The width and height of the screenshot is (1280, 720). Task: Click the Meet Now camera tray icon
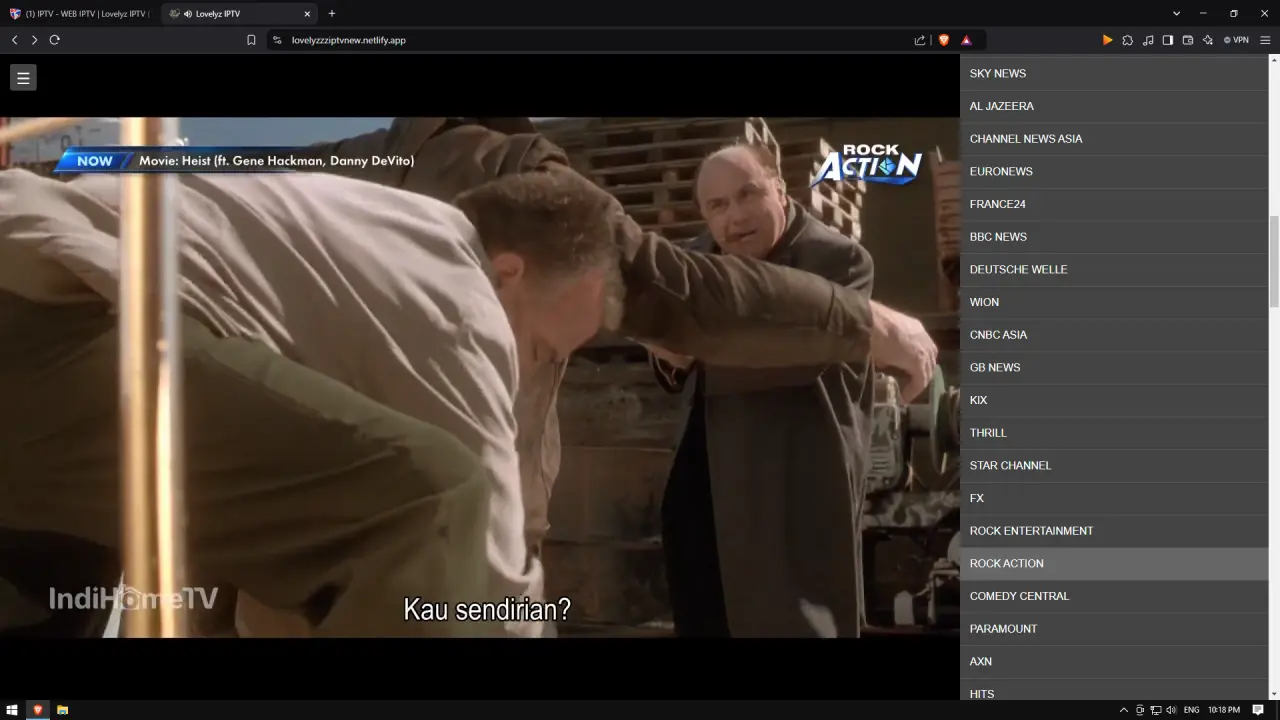pos(1140,710)
